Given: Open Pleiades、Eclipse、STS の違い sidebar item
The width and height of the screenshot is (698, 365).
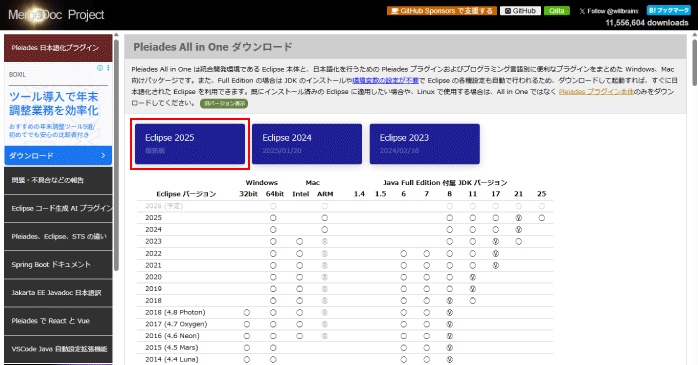Looking at the screenshot, I should click(58, 236).
